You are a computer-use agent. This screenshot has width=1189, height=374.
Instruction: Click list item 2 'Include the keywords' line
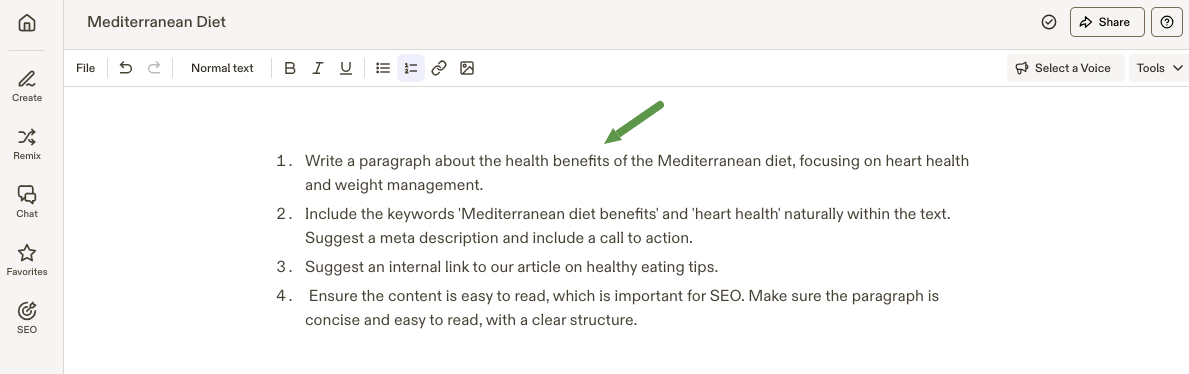(628, 214)
